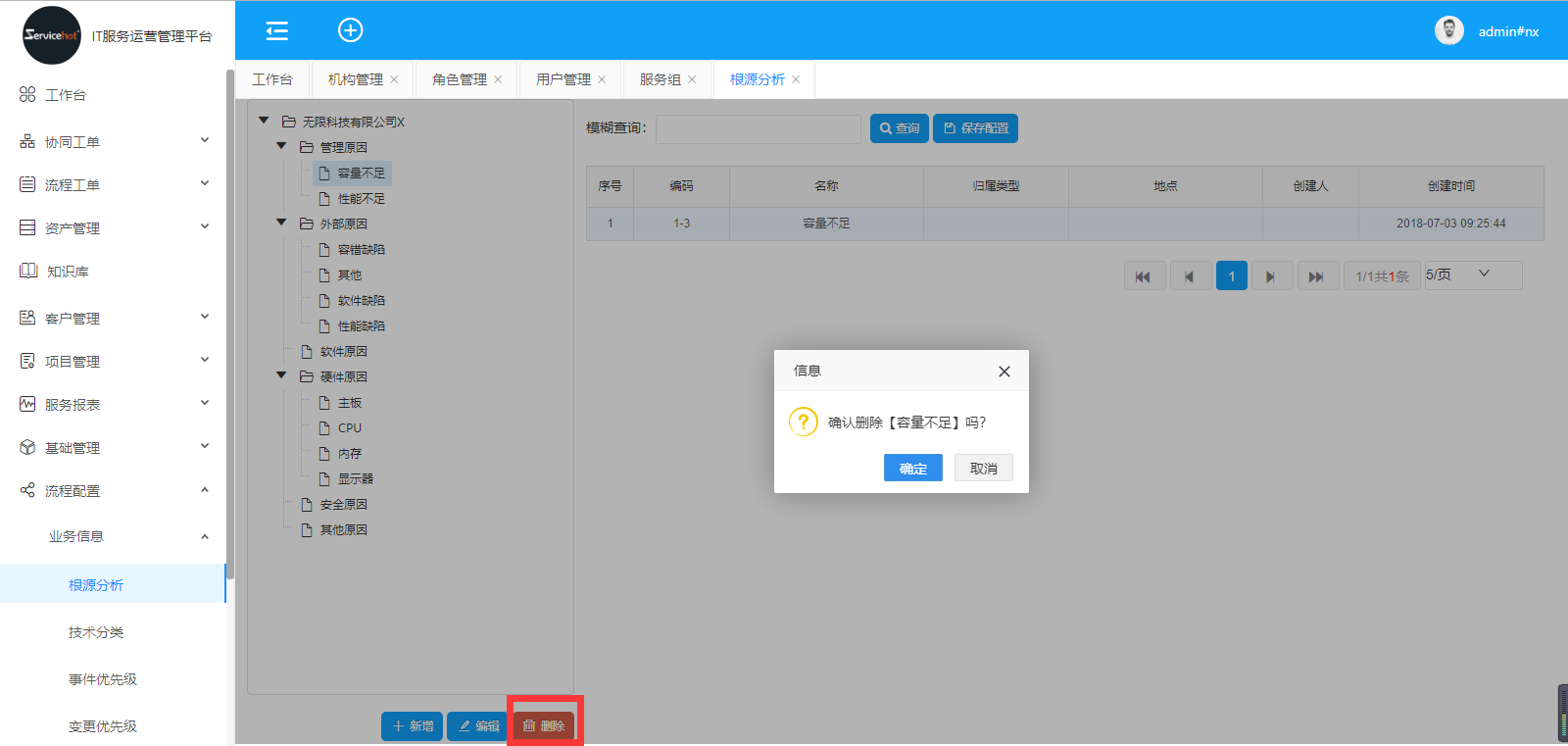Image resolution: width=1568 pixels, height=746 pixels.
Task: Click the plus circle icon in header
Action: pyautogui.click(x=350, y=30)
